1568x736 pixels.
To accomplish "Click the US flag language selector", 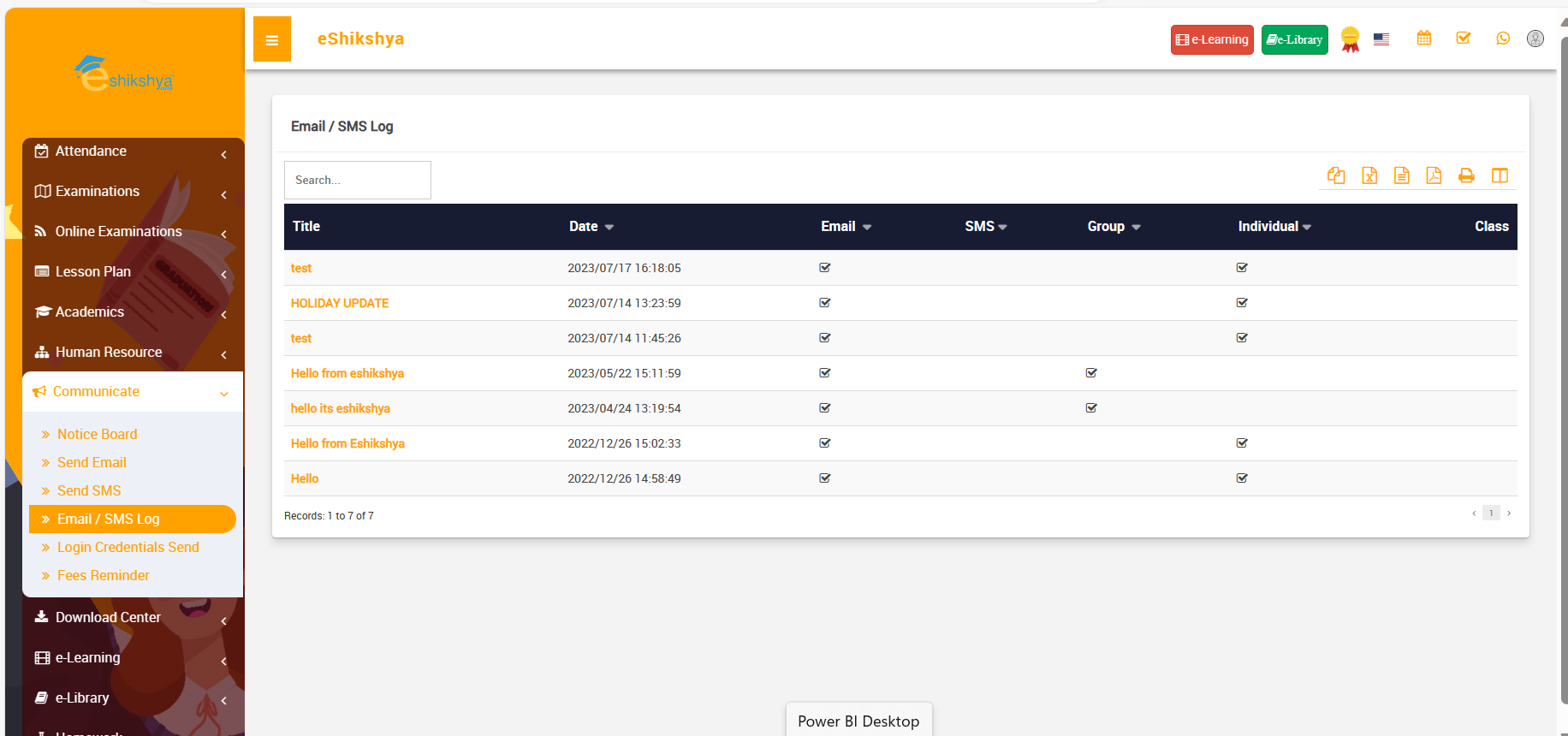I will point(1381,39).
